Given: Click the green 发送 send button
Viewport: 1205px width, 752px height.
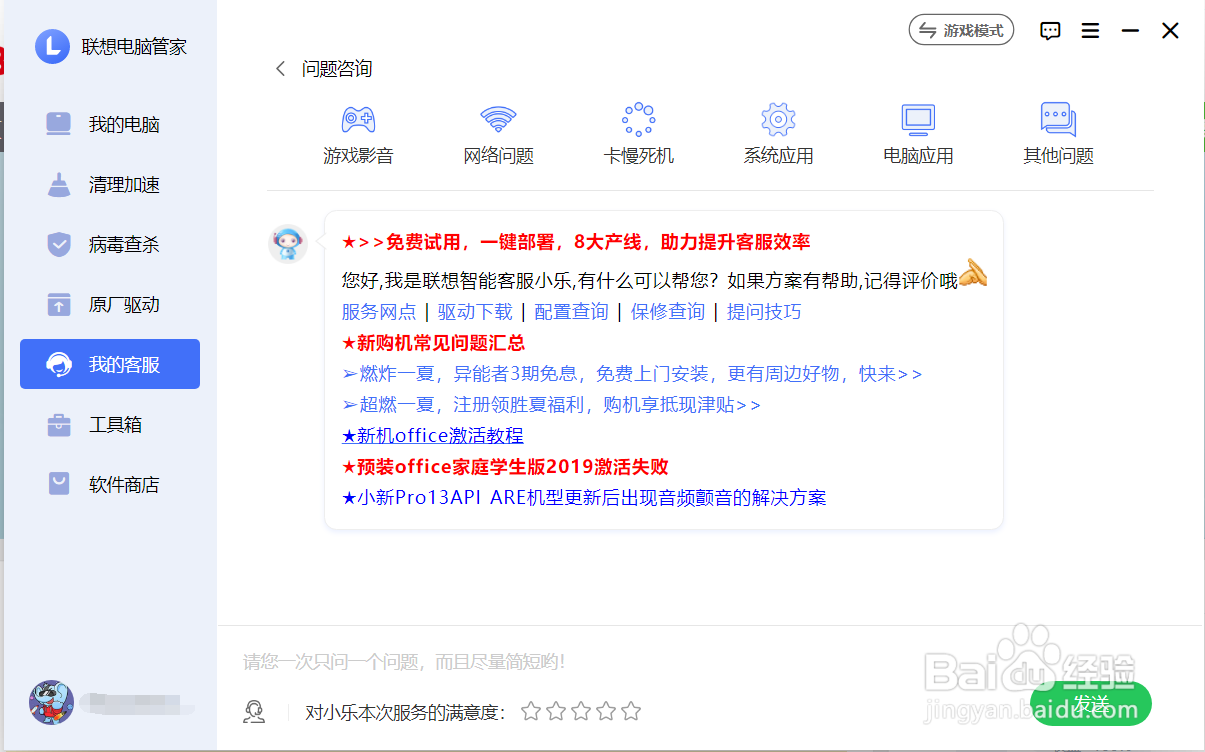Looking at the screenshot, I should (x=1091, y=703).
